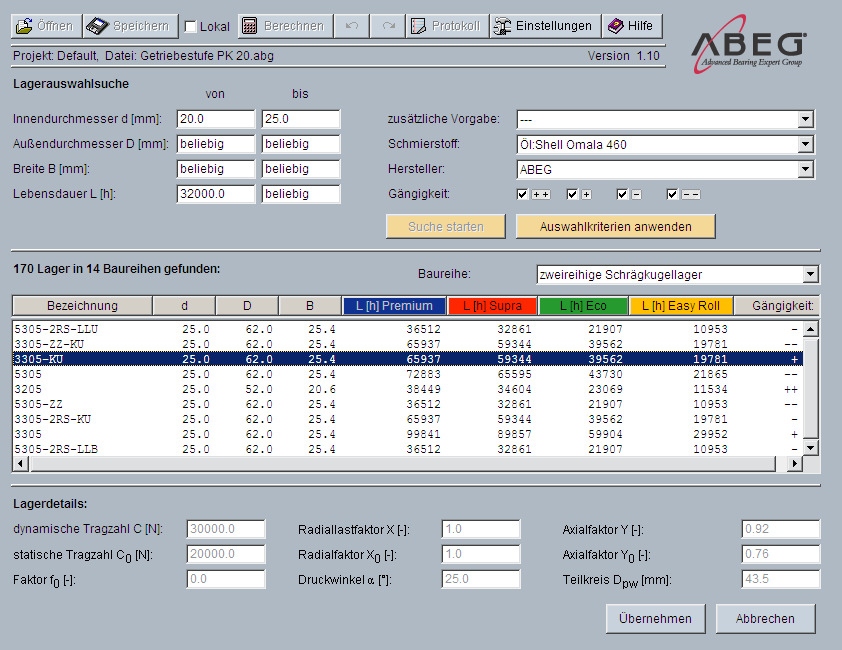Screen dimensions: 842x650
Task: Sort by L [h] Easy Roll column
Action: [x=681, y=306]
